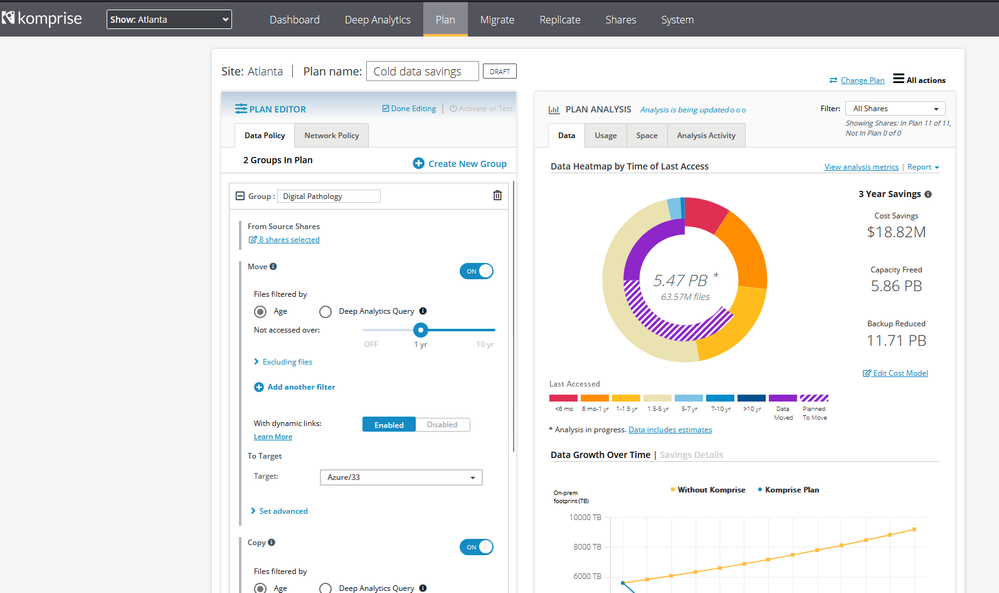Delete the Digital Pathology group with trash icon

(x=497, y=196)
